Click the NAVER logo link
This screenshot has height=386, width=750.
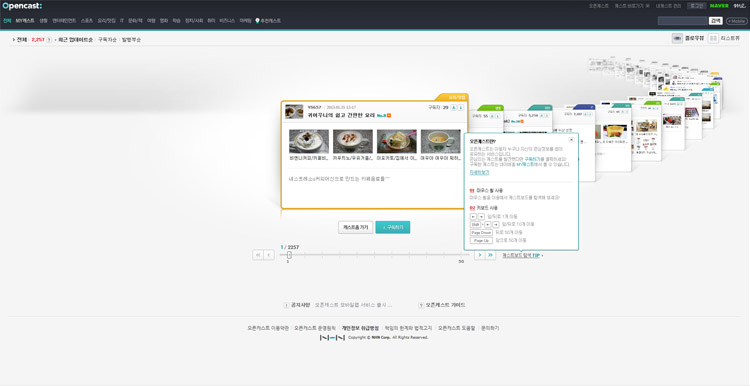click(719, 6)
